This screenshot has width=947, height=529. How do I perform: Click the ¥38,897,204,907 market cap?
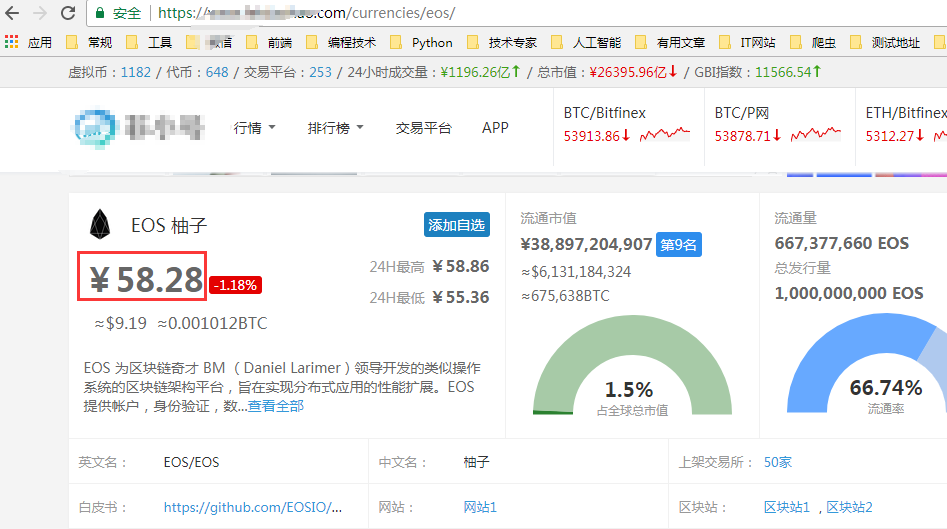[586, 245]
